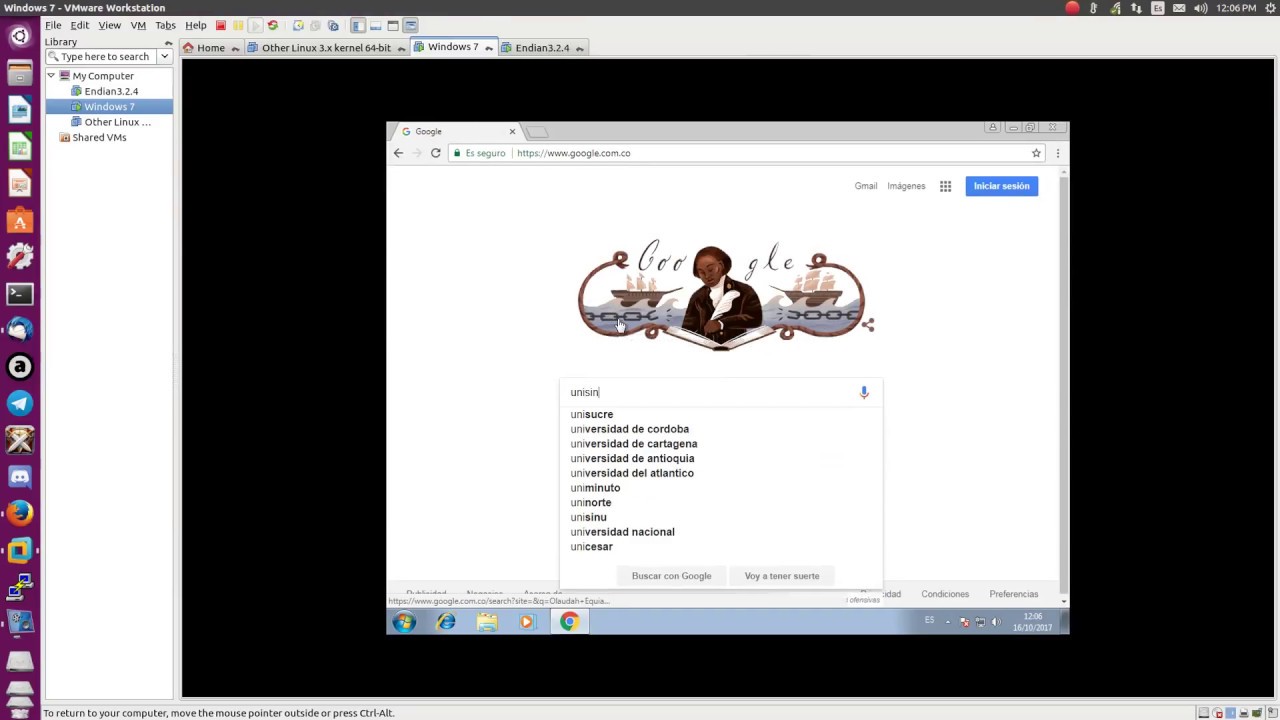1280x720 pixels.
Task: Open the Help menu
Action: coord(196,25)
